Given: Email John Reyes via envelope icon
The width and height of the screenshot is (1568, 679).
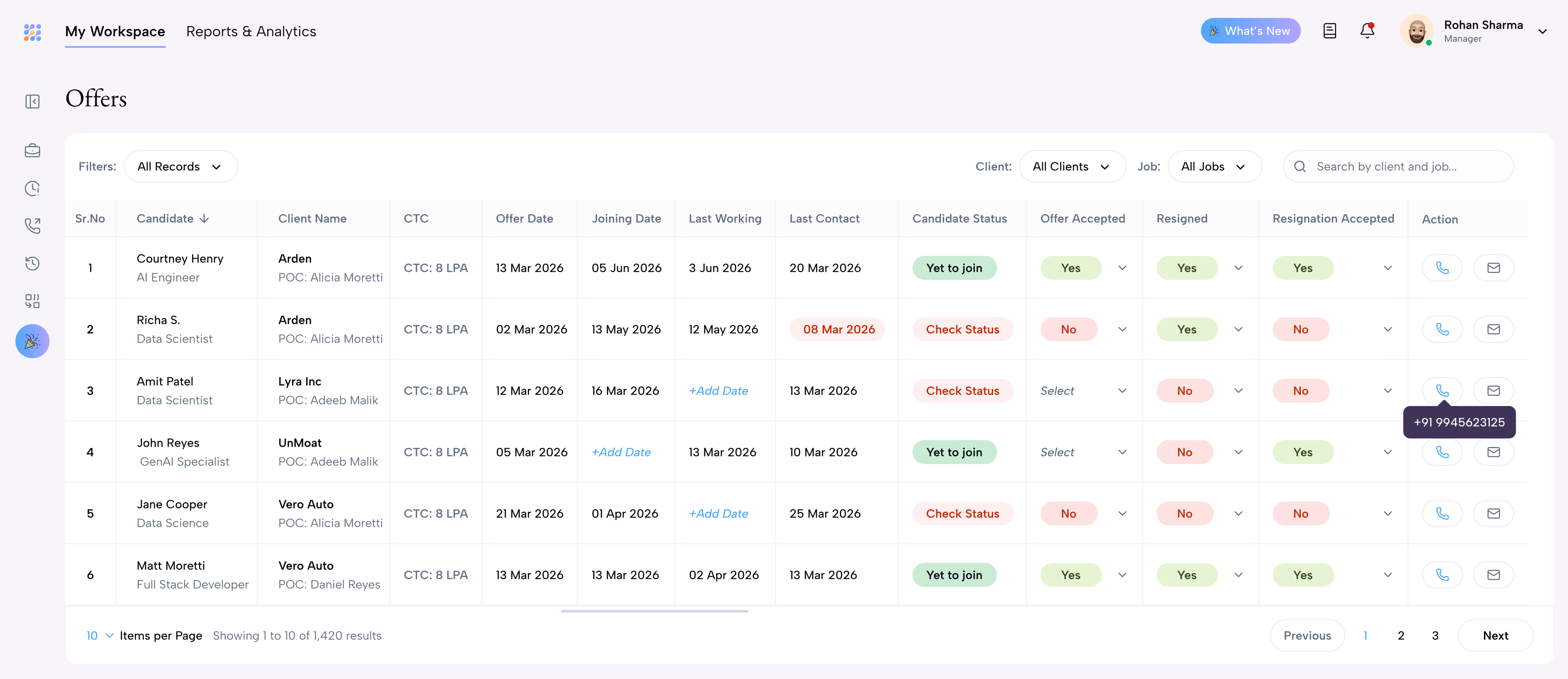Looking at the screenshot, I should 1493,452.
